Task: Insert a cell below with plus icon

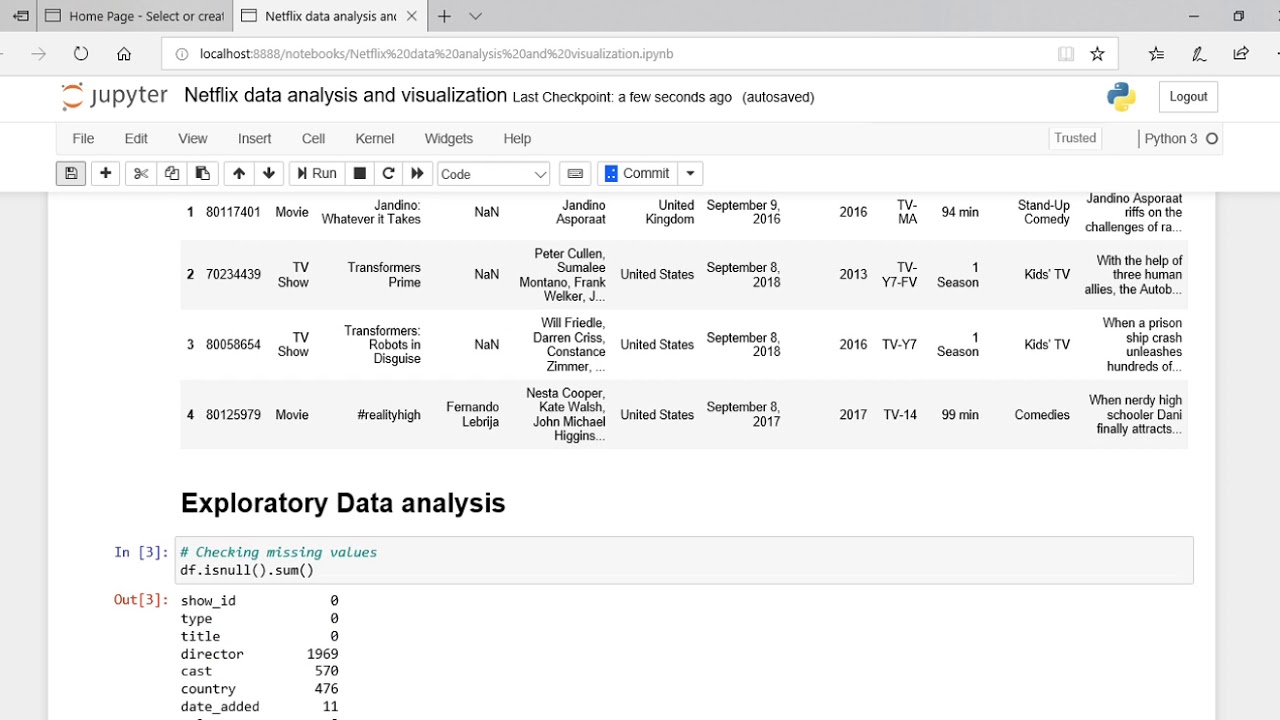Action: (105, 173)
